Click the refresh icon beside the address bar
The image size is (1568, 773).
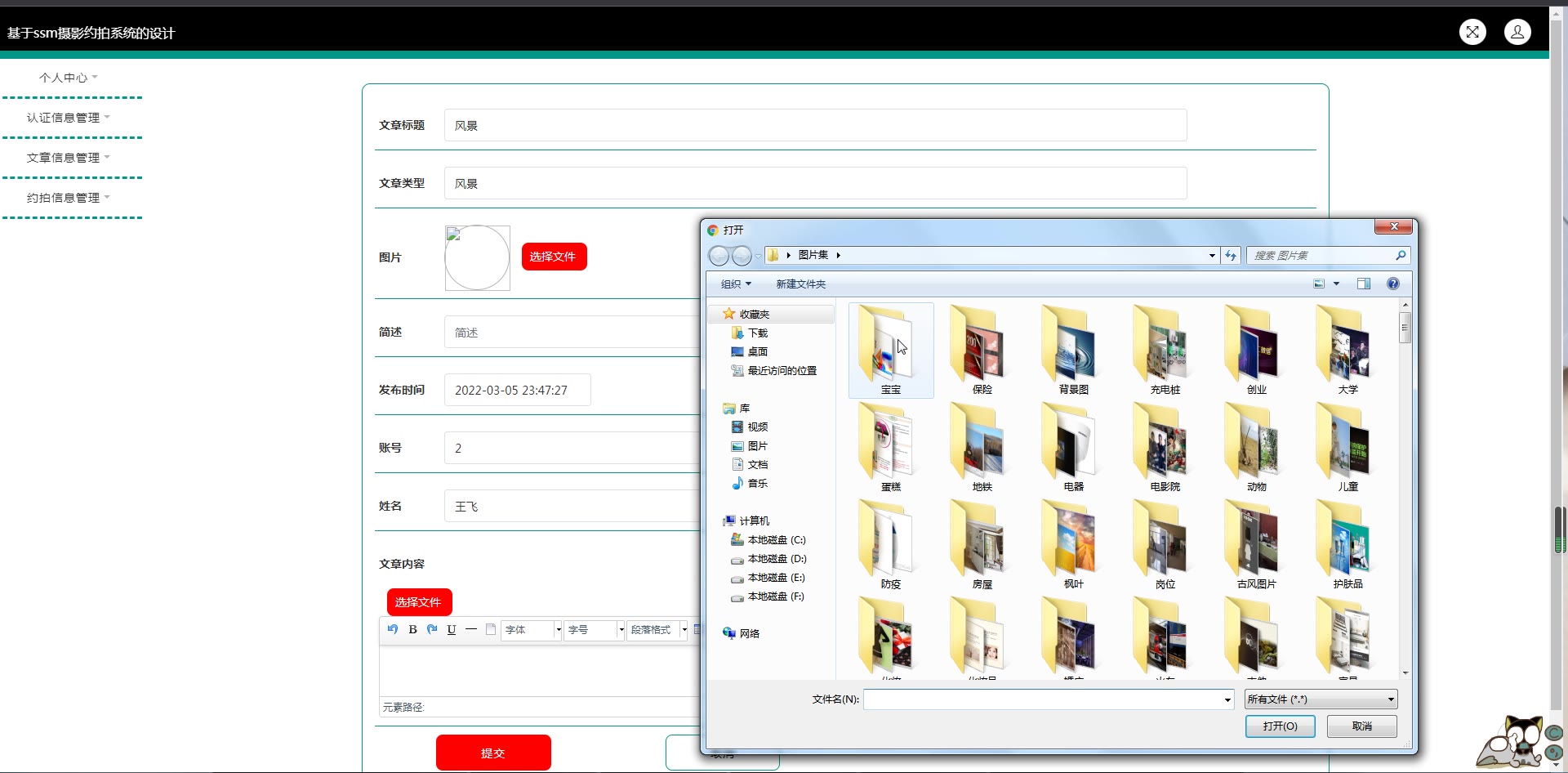1231,256
